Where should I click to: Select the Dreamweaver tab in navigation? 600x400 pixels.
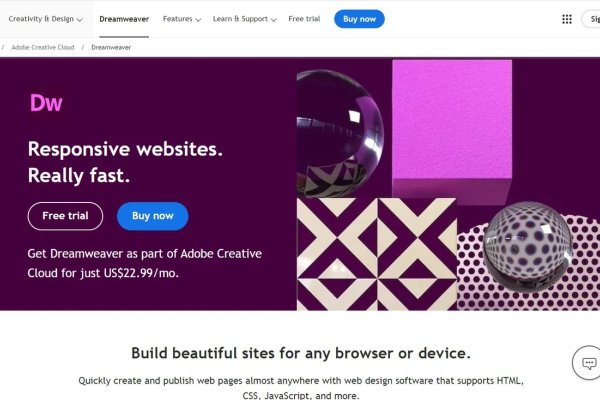click(124, 19)
